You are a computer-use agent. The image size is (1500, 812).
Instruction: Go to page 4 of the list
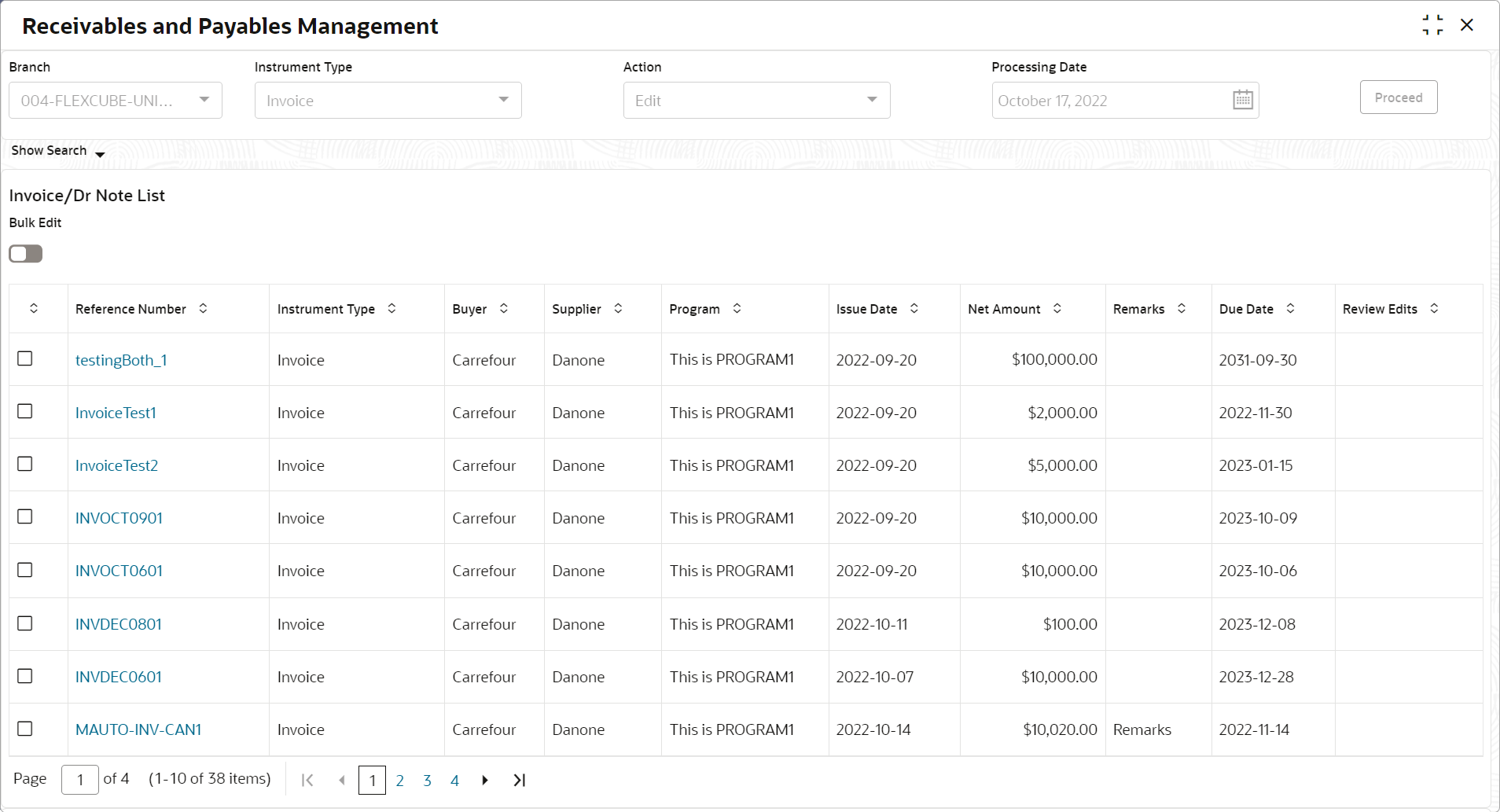454,781
